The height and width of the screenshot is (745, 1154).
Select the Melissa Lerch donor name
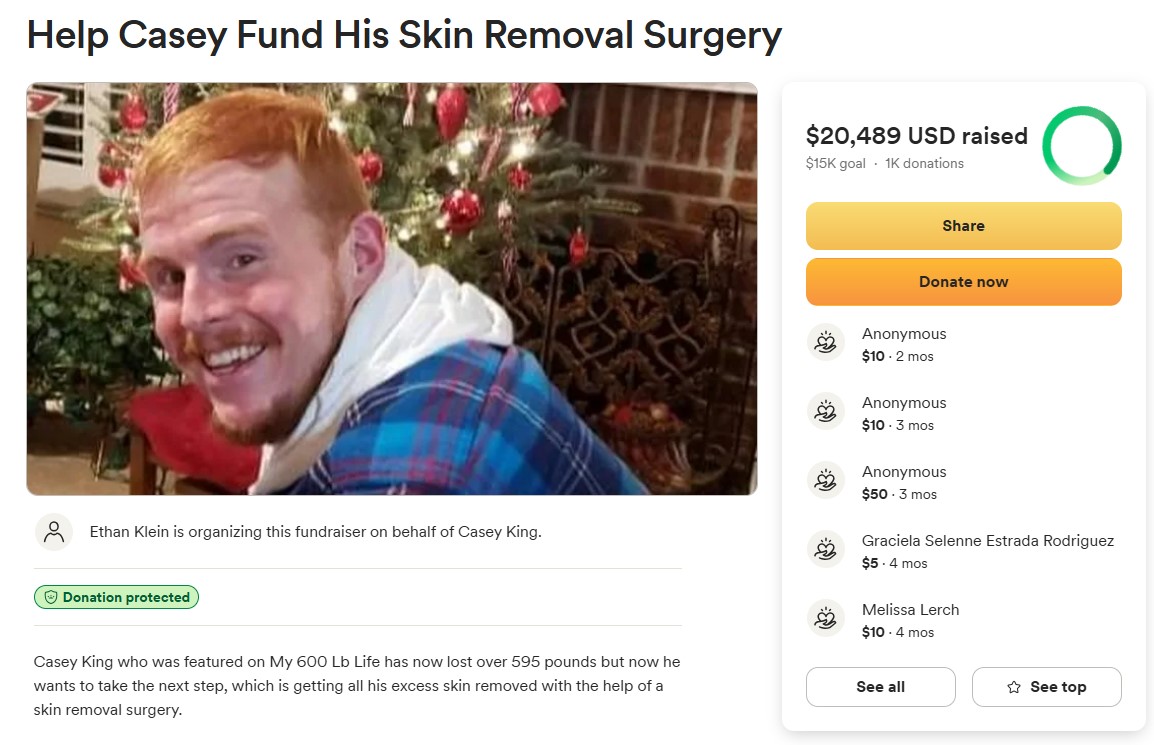click(x=910, y=610)
